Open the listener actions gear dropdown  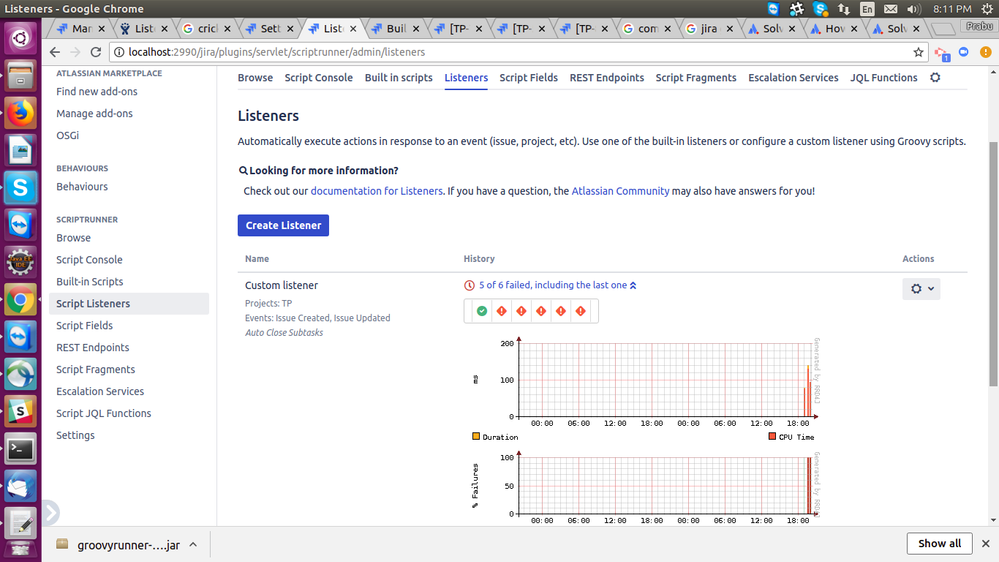[x=921, y=289]
